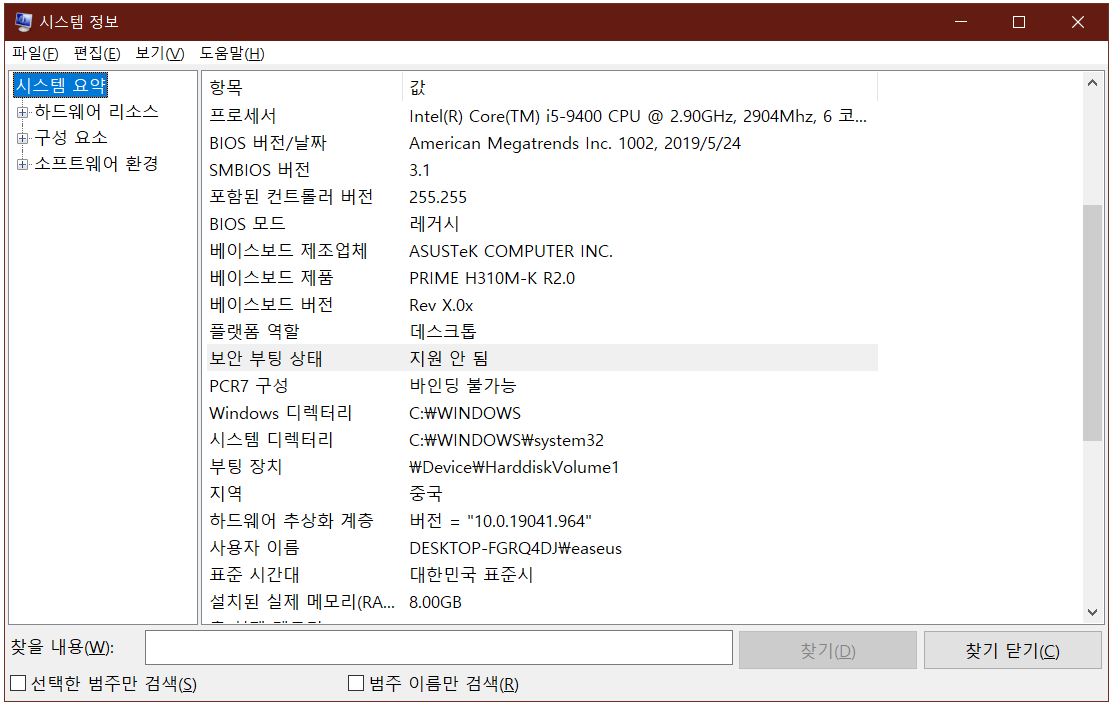
Task: Click the 찾기 button
Action: [x=827, y=649]
